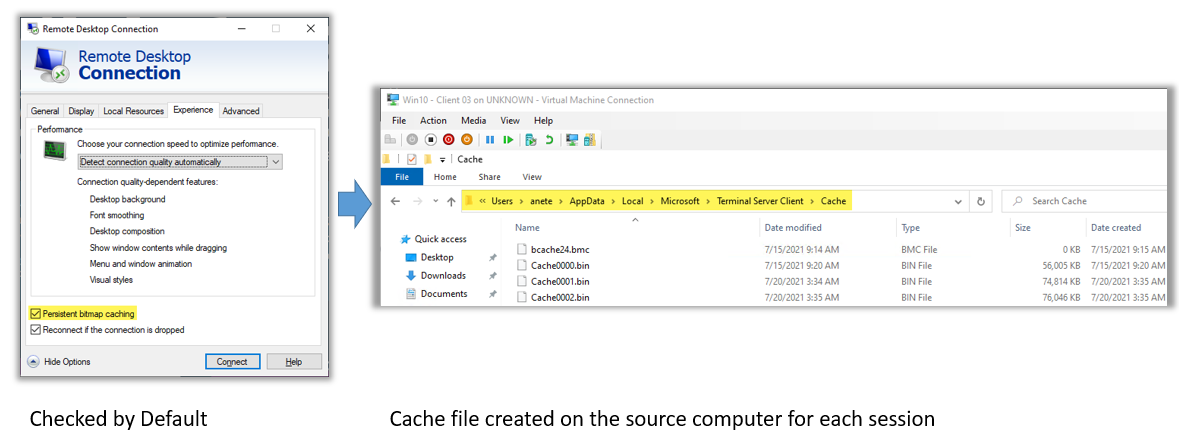Click the green Revert arrow icon
Viewport: 1179px width, 443px height.
coord(549,139)
